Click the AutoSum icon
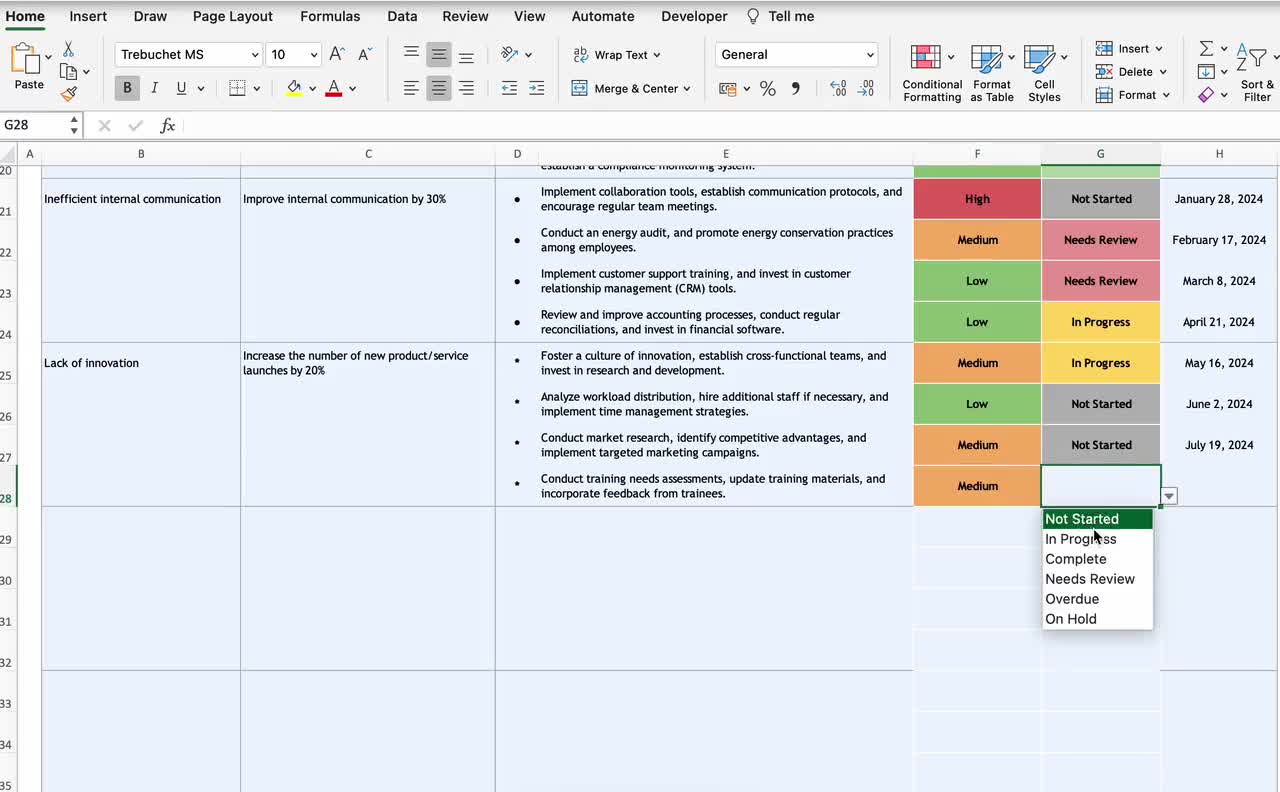 coord(1206,46)
